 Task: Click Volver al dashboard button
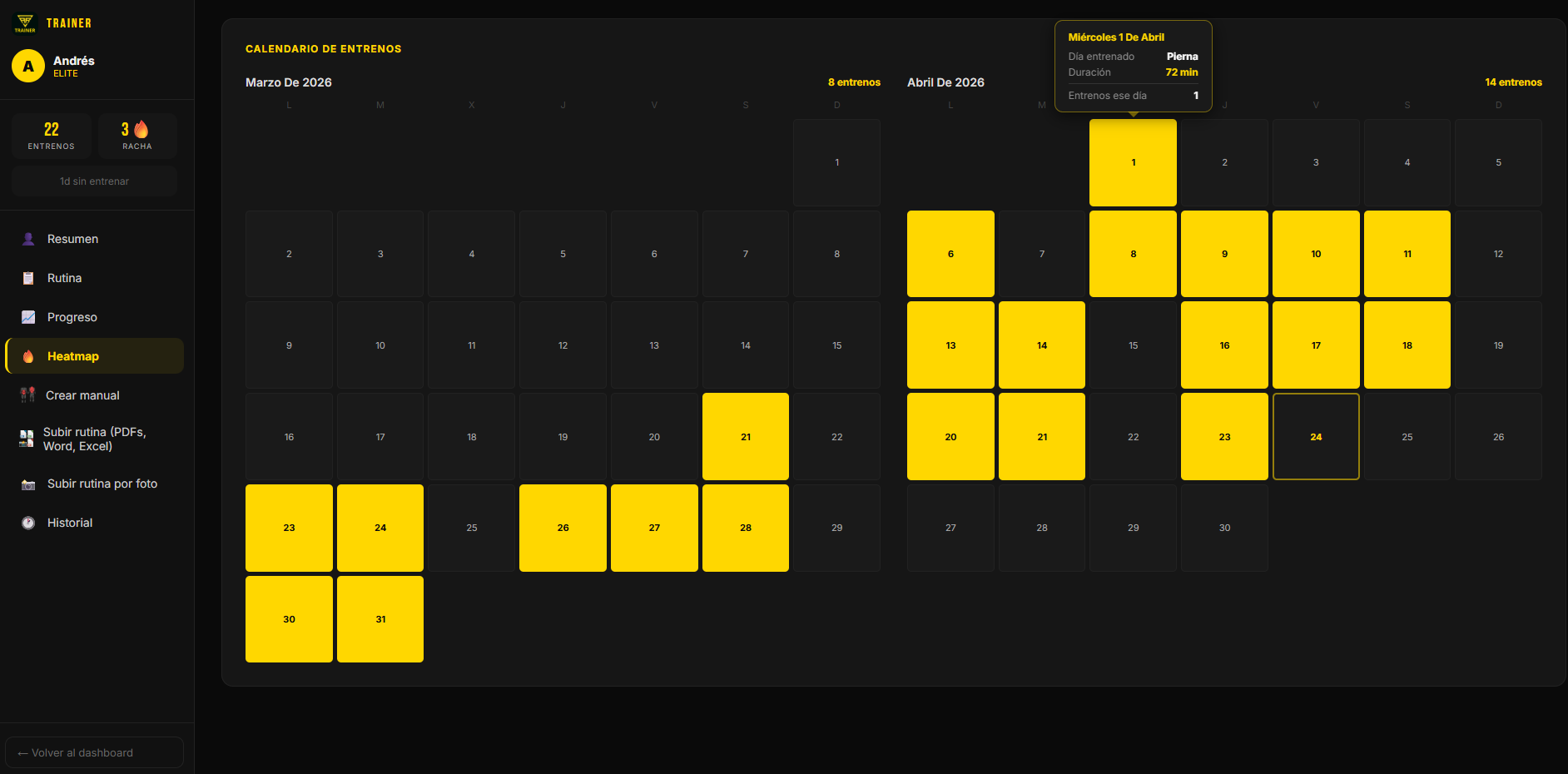(x=94, y=752)
